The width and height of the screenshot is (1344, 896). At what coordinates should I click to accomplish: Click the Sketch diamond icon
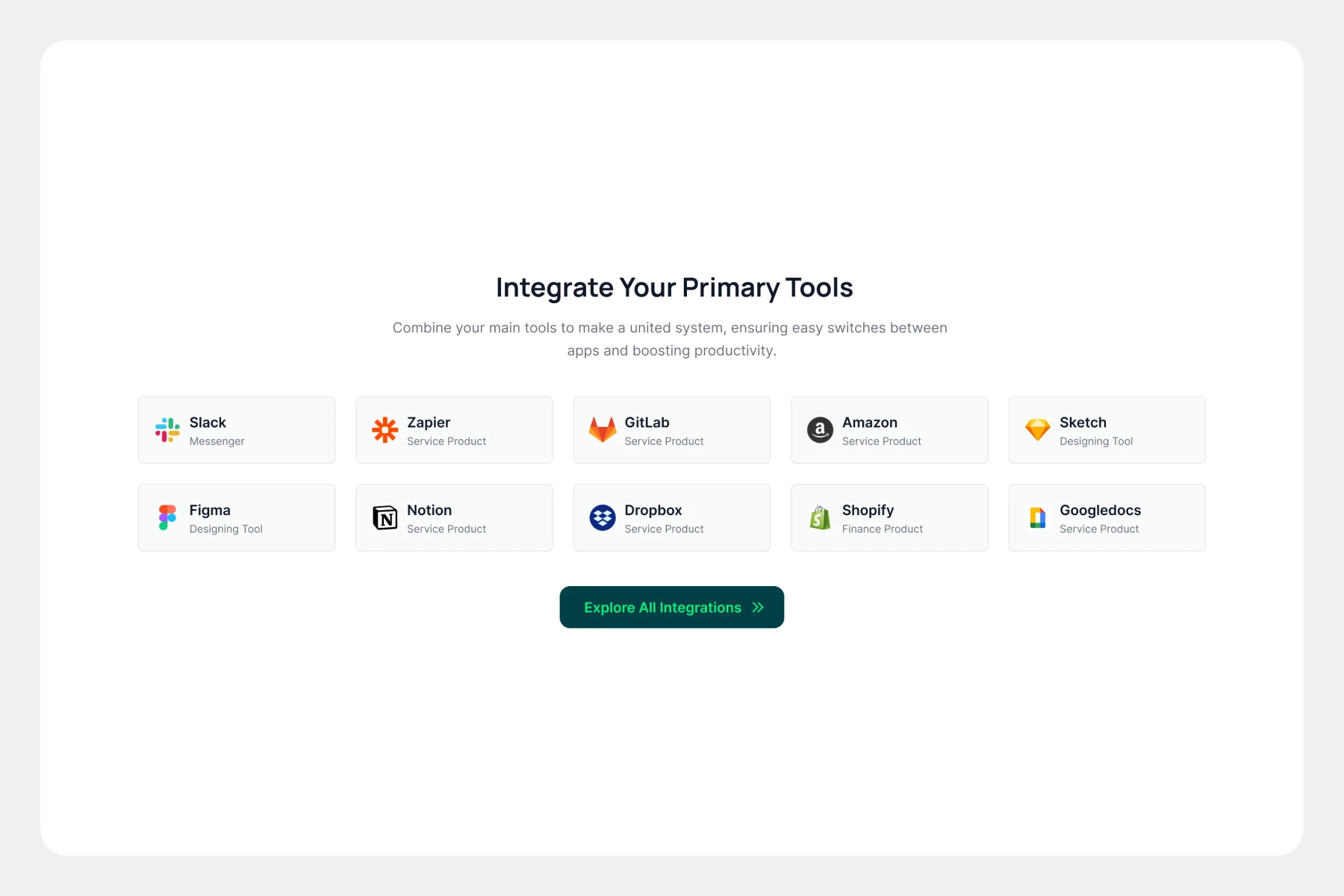click(x=1037, y=430)
